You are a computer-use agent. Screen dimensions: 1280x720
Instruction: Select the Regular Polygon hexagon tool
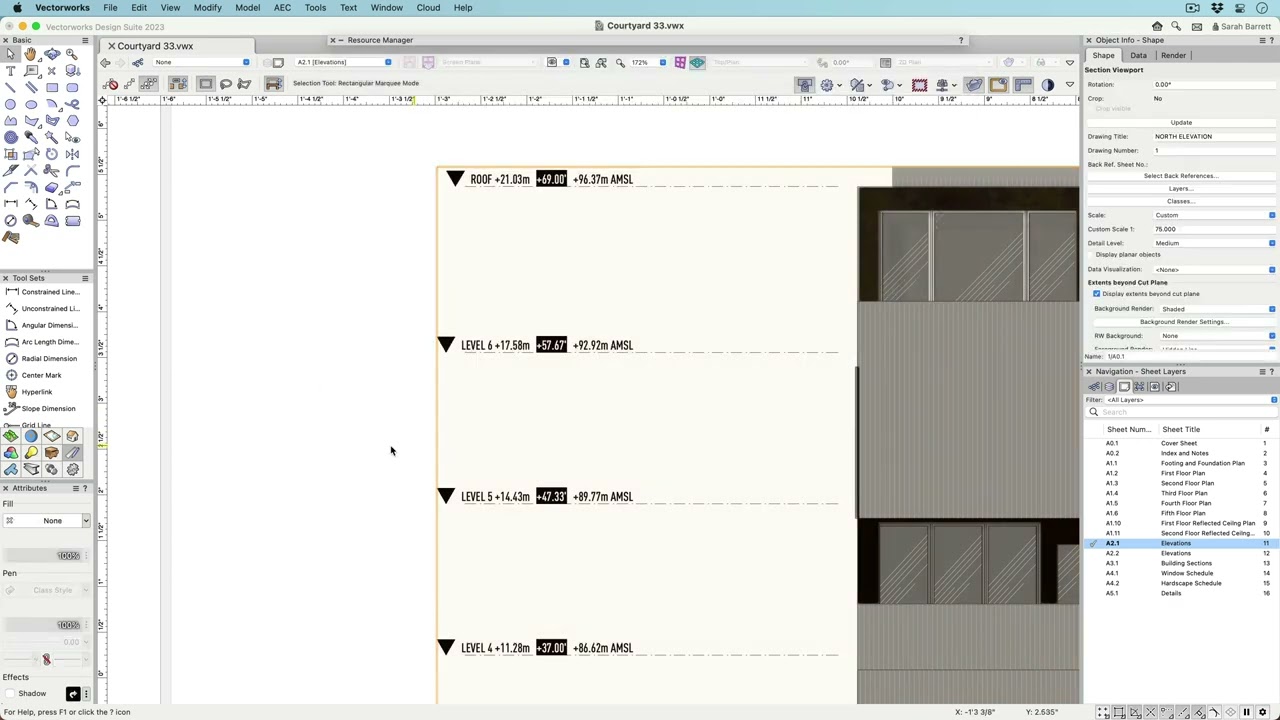point(72,120)
